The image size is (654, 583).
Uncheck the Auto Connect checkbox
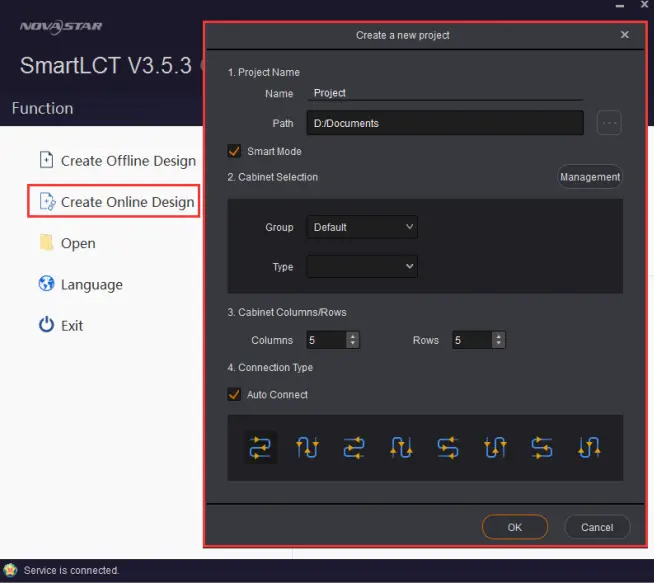coord(234,394)
